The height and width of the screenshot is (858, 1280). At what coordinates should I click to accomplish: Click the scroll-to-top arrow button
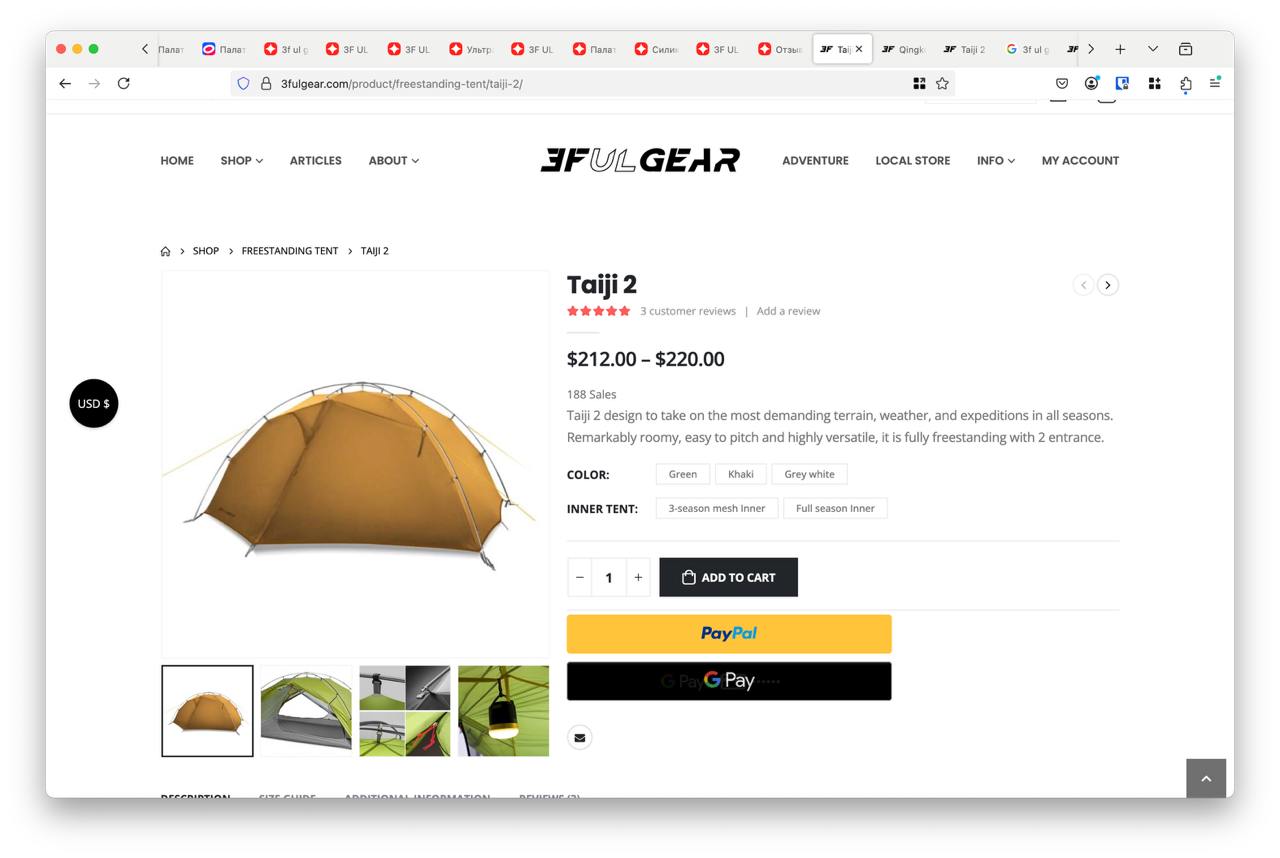(1206, 778)
